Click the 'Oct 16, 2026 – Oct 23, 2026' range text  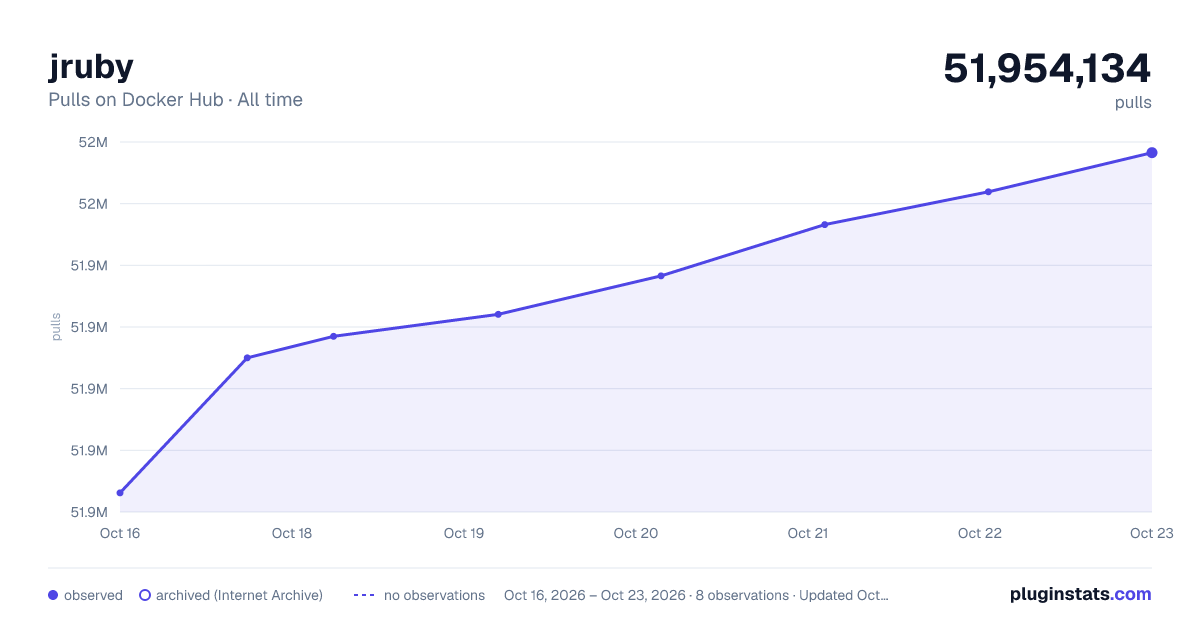pos(595,595)
